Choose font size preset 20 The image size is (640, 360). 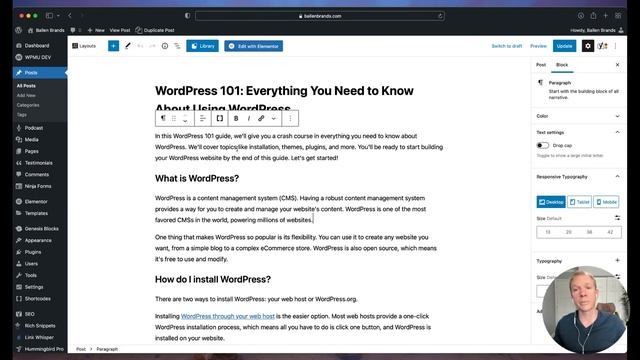click(569, 232)
